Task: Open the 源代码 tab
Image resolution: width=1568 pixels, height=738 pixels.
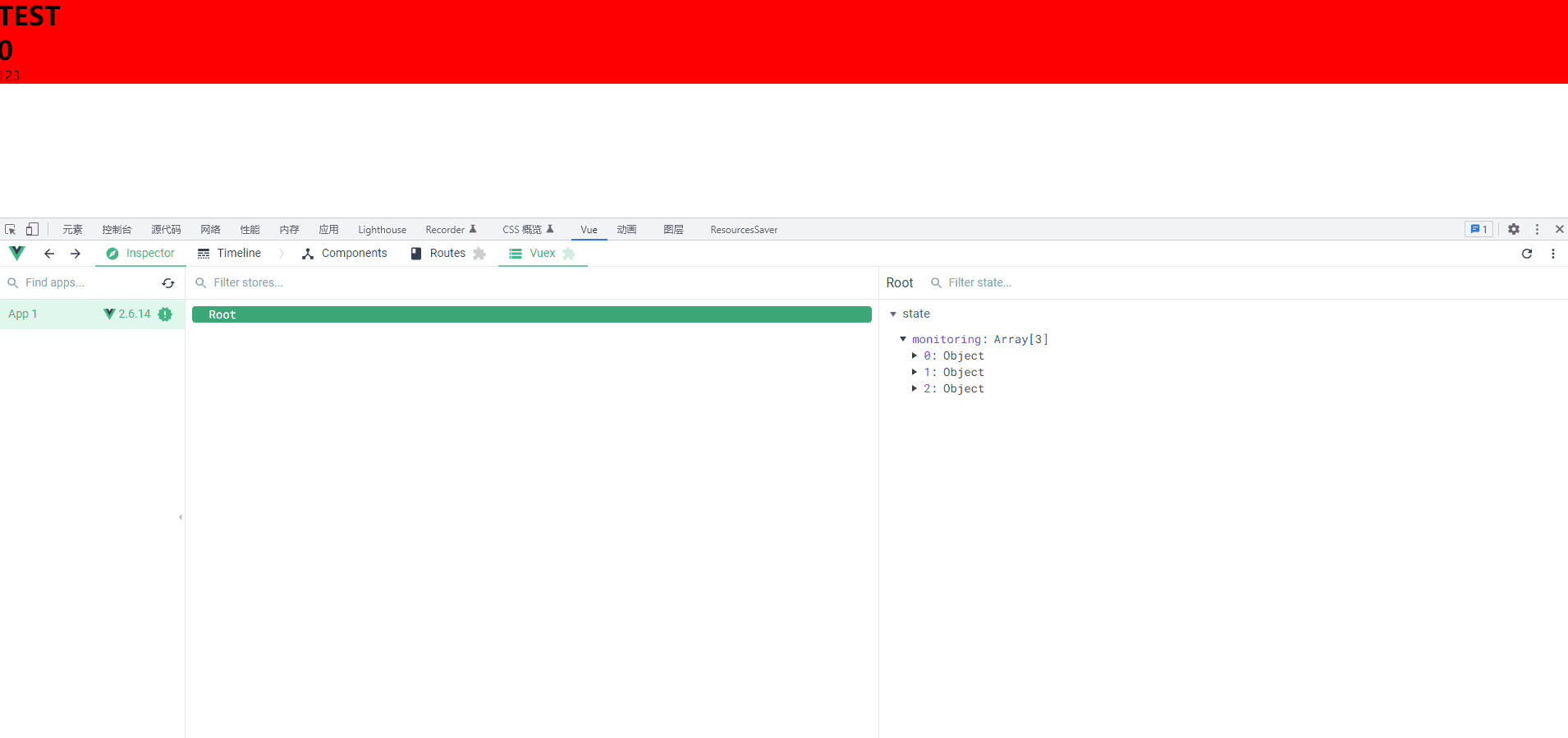Action: pyautogui.click(x=166, y=230)
